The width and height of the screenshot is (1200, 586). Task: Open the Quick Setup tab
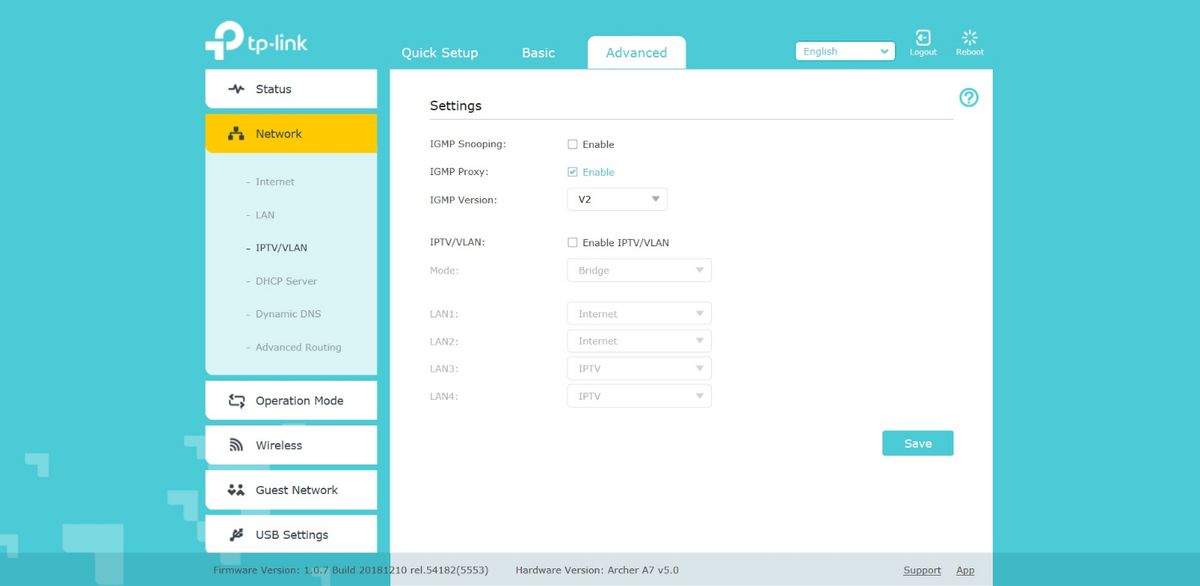coord(440,52)
